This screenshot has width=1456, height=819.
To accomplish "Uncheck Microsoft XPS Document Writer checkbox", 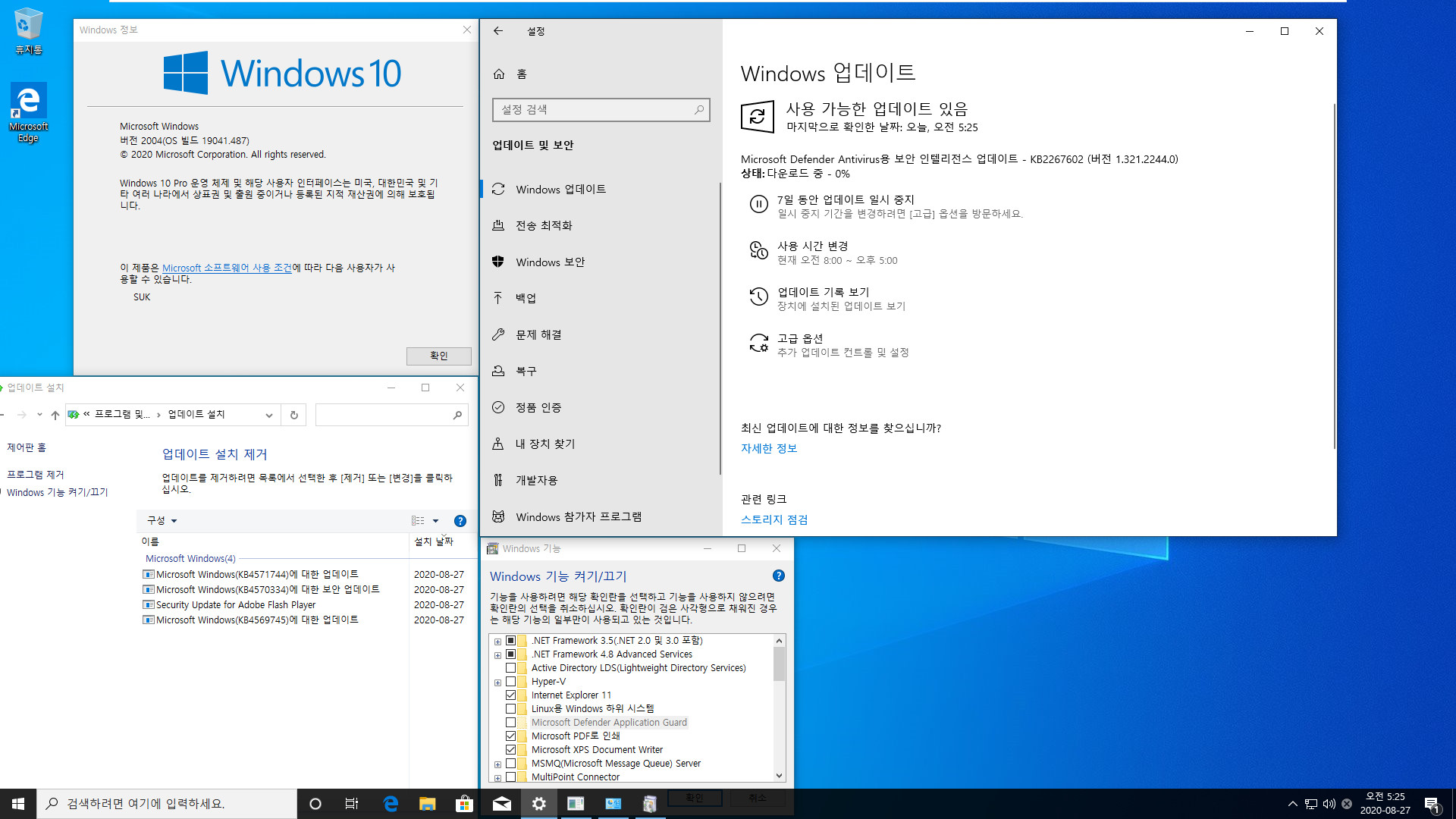I will point(510,750).
